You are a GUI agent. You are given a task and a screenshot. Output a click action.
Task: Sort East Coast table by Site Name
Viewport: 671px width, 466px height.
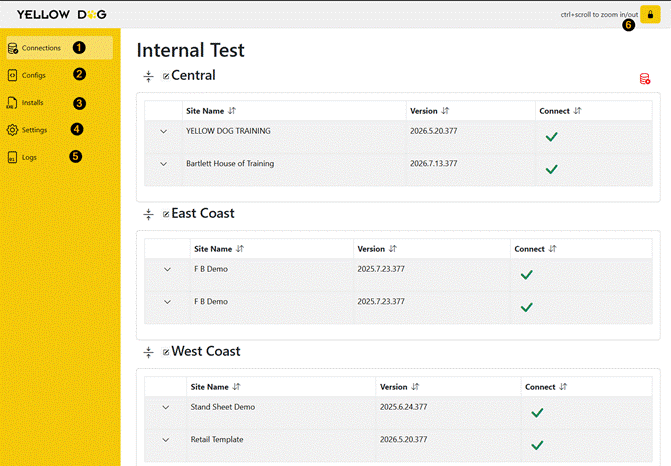tap(240, 249)
